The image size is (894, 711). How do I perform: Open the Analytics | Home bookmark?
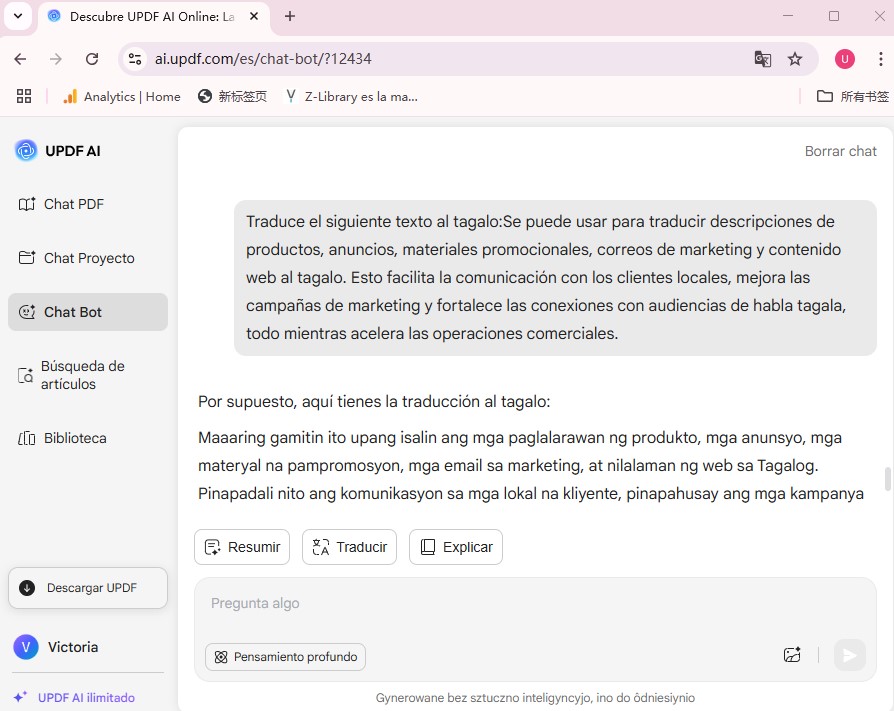pyautogui.click(x=122, y=96)
